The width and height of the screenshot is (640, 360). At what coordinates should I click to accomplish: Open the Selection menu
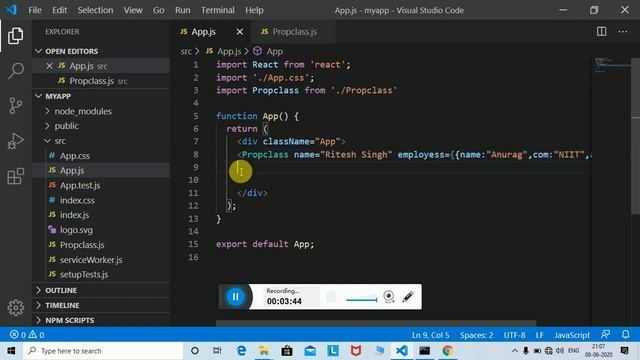tap(95, 10)
